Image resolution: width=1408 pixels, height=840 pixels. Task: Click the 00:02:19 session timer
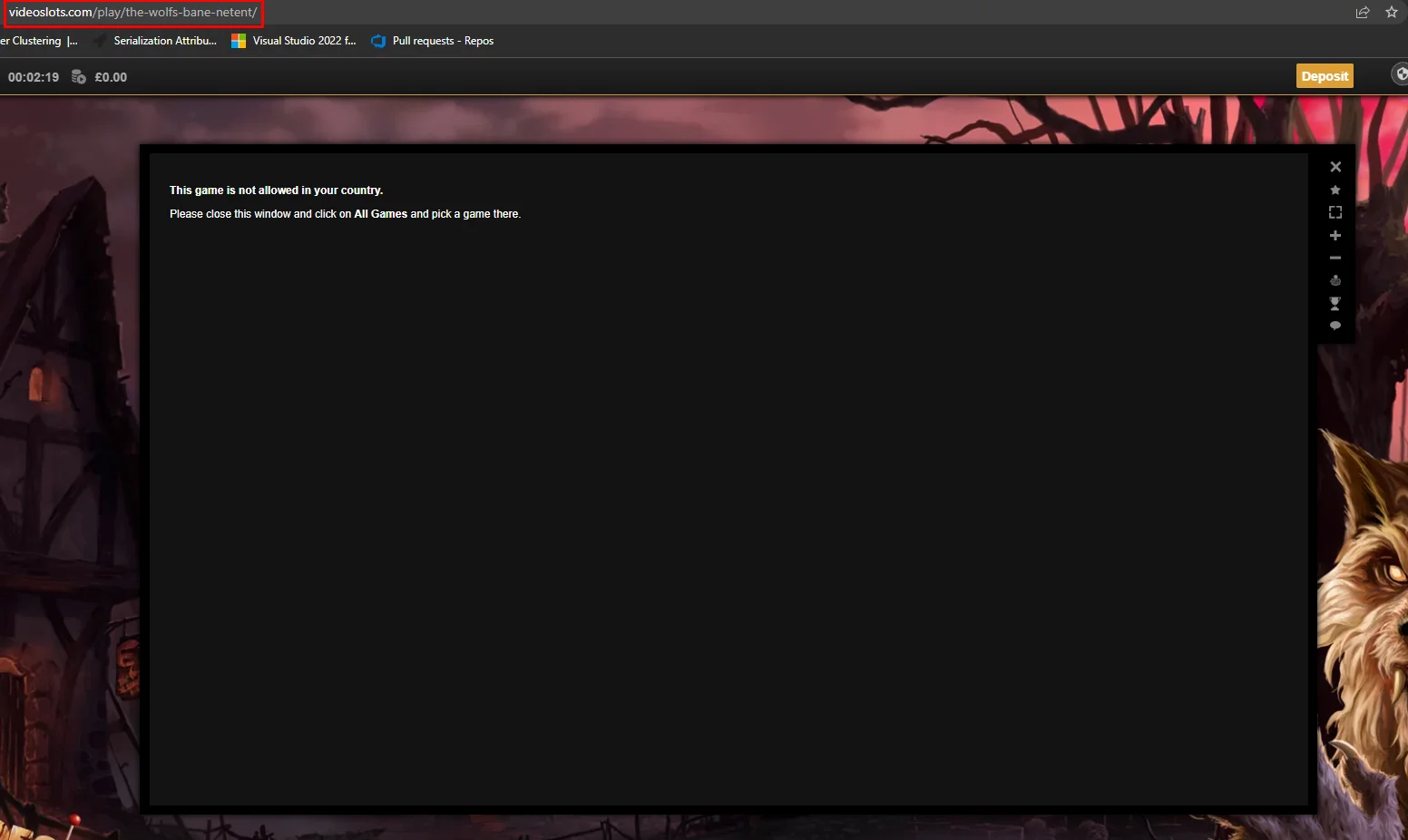[x=34, y=77]
